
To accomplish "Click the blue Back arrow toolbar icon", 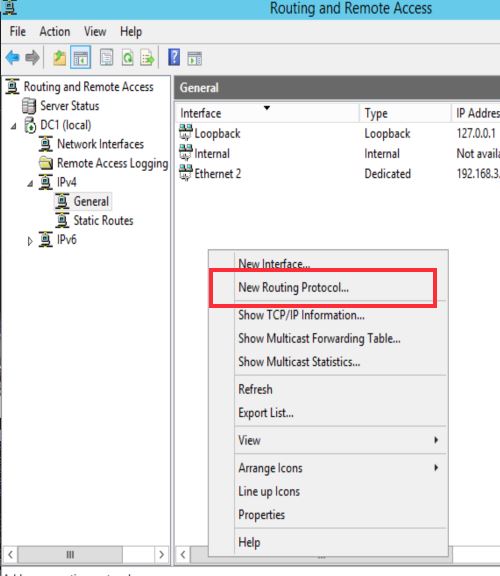I will click(x=13, y=58).
